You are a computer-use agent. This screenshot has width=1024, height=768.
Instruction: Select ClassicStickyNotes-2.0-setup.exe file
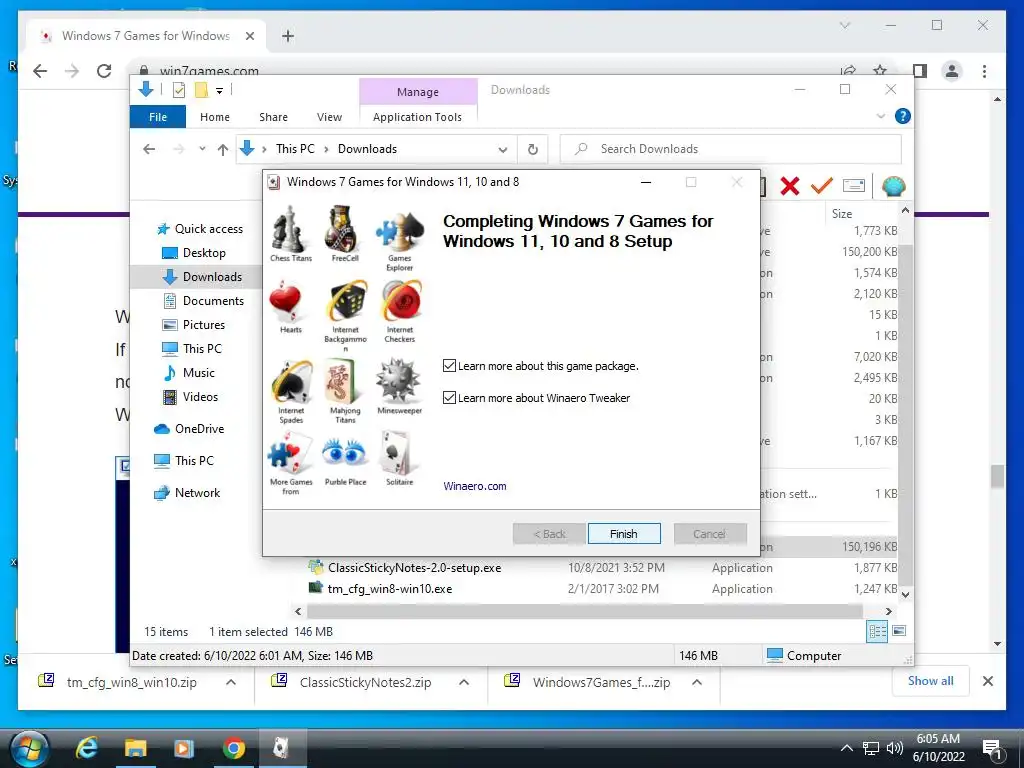coord(415,568)
